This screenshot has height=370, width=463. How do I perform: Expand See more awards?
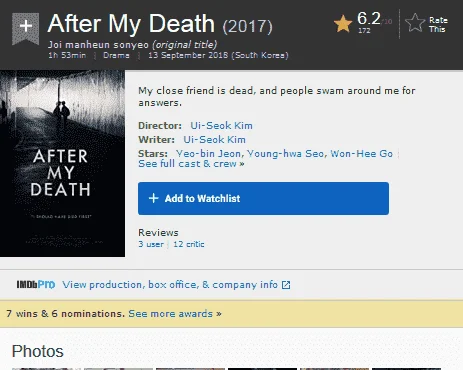pos(175,314)
